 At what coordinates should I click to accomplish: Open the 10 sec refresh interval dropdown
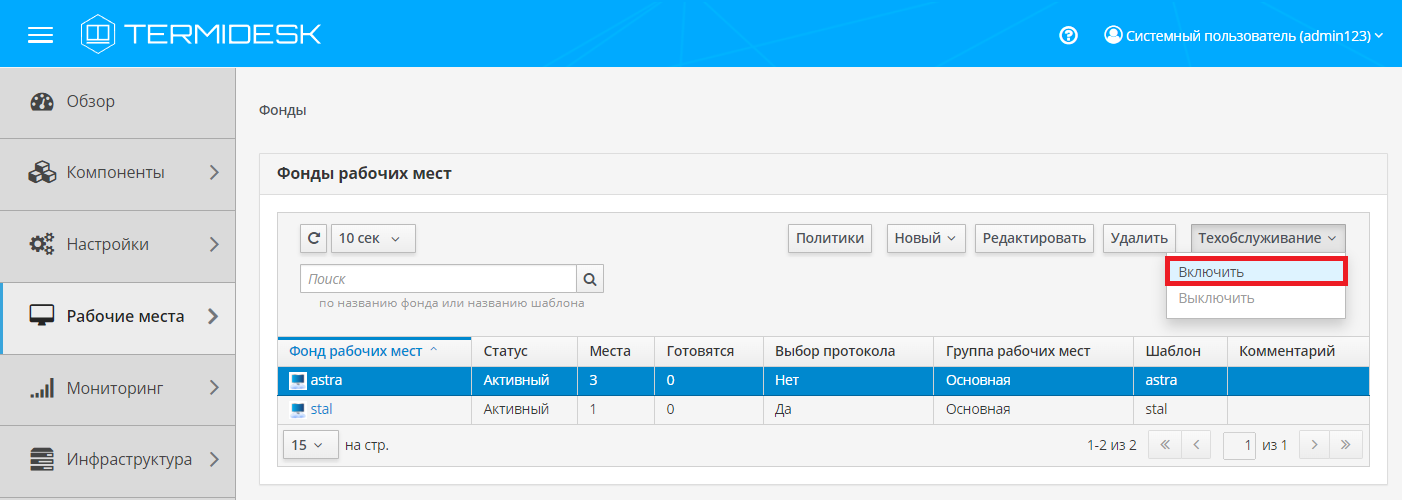[x=372, y=238]
